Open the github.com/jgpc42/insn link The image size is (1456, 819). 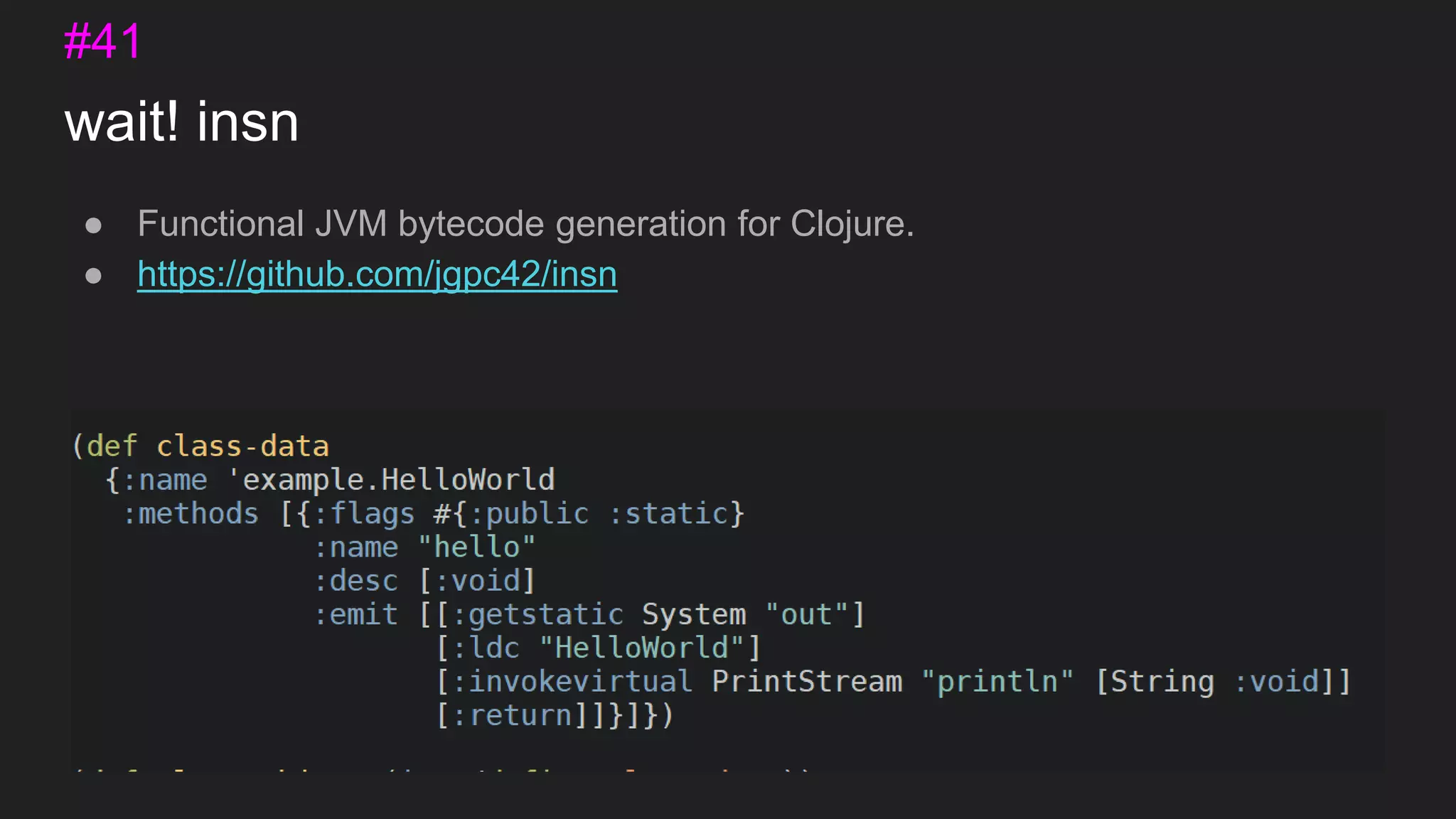[x=377, y=274]
